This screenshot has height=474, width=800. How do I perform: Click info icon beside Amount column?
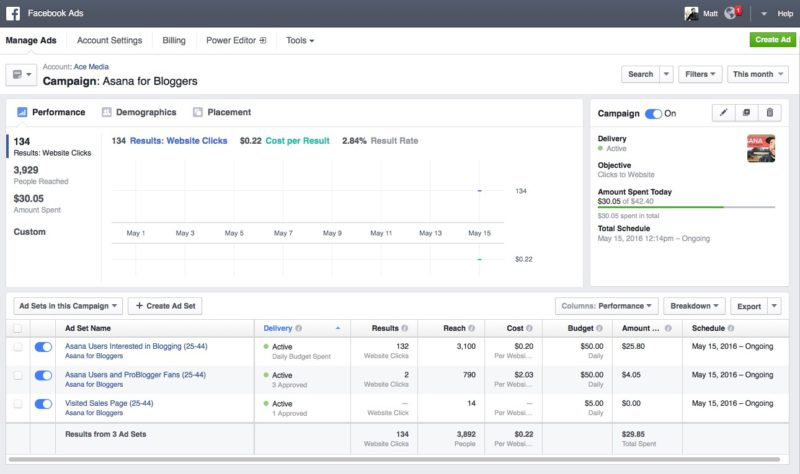(x=668, y=329)
